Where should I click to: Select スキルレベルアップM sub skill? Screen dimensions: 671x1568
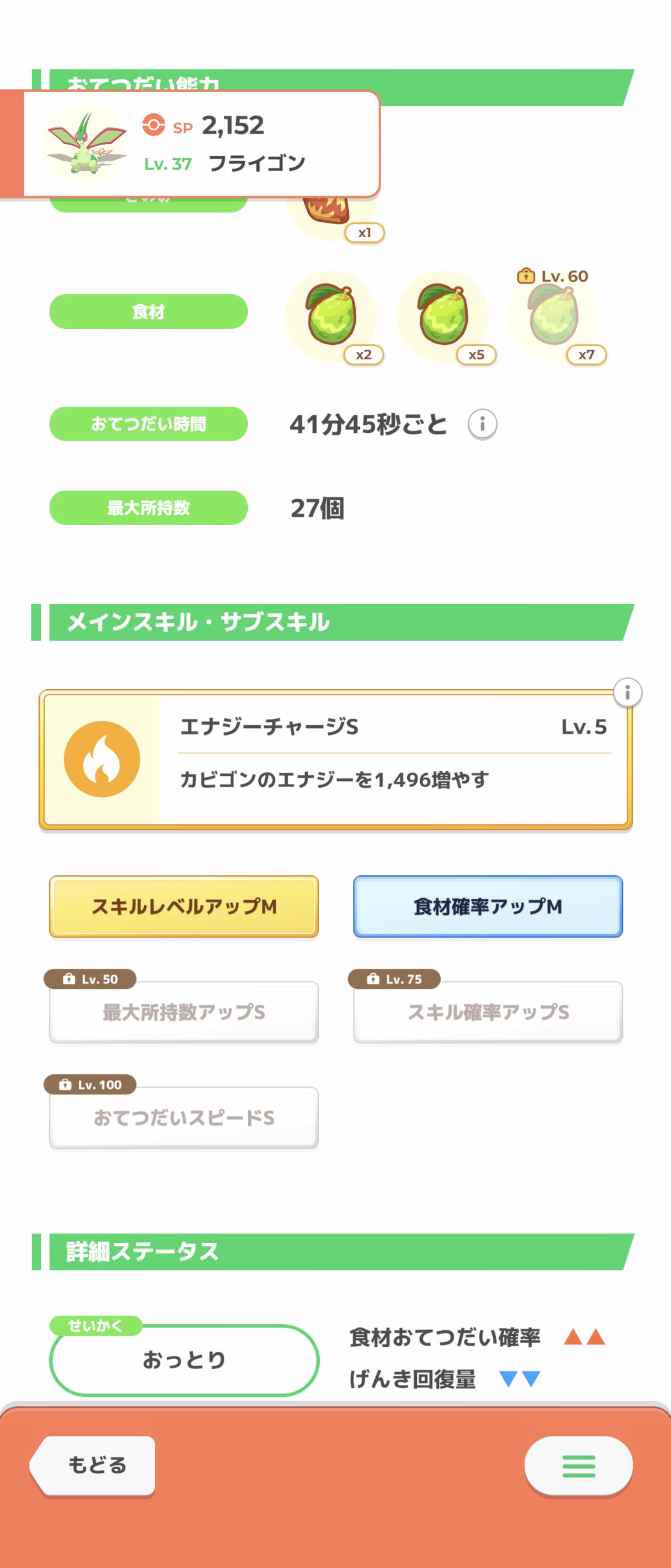pyautogui.click(x=184, y=906)
